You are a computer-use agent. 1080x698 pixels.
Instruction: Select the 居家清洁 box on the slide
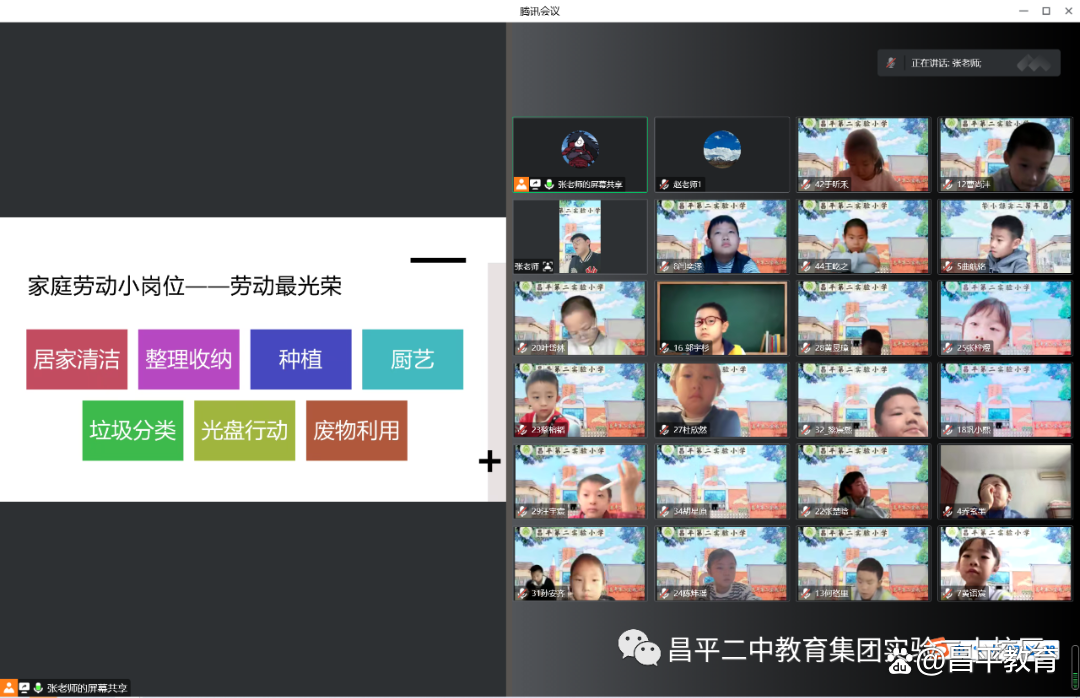(77, 359)
